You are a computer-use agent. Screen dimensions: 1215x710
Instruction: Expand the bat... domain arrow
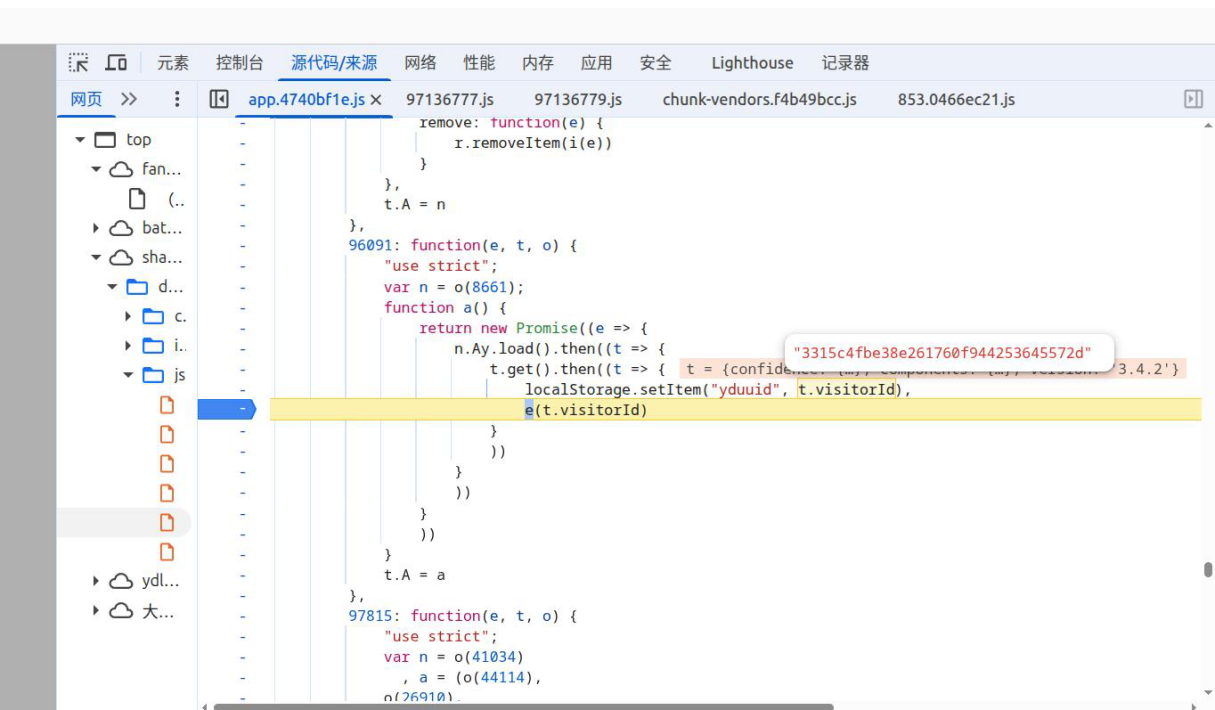click(x=96, y=229)
